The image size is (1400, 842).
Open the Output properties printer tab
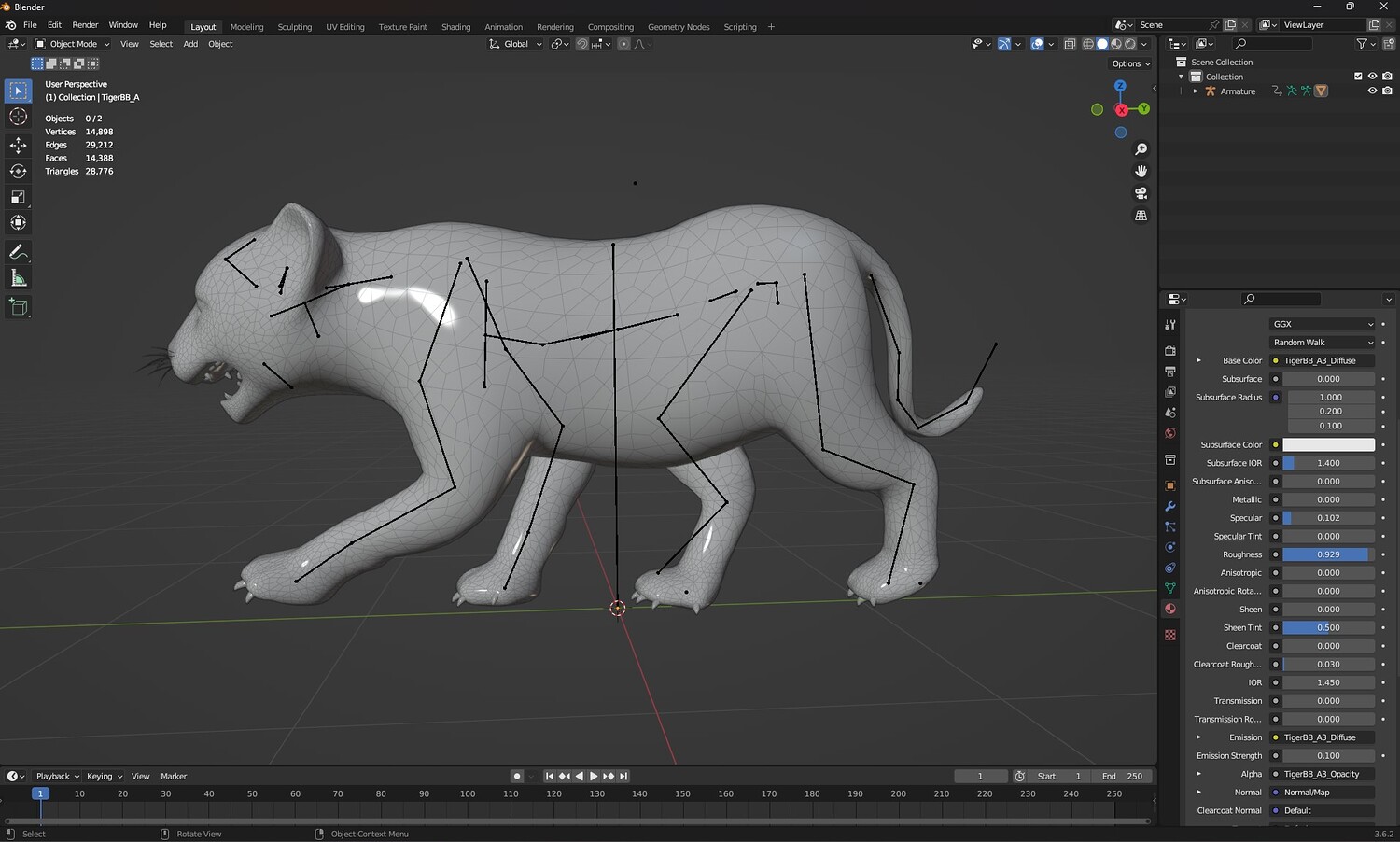(1170, 372)
